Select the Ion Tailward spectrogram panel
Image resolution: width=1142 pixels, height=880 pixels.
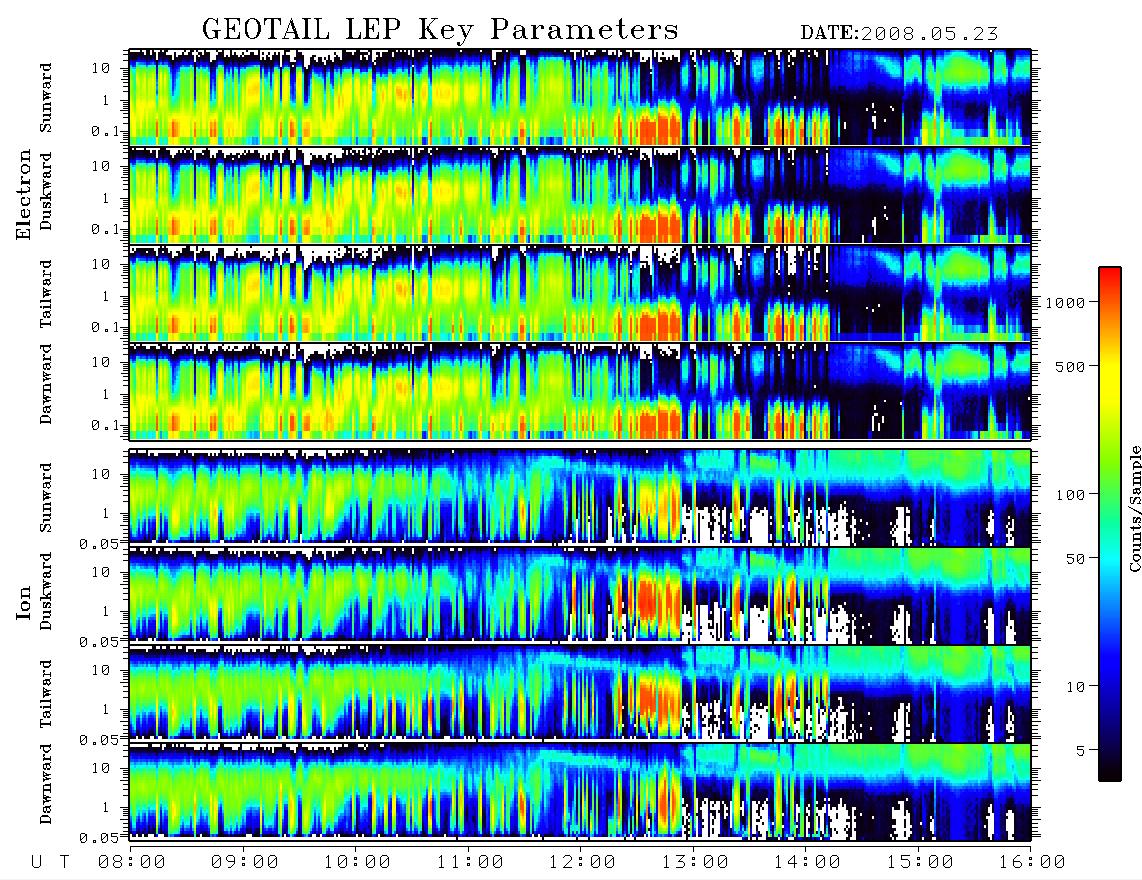[580, 693]
